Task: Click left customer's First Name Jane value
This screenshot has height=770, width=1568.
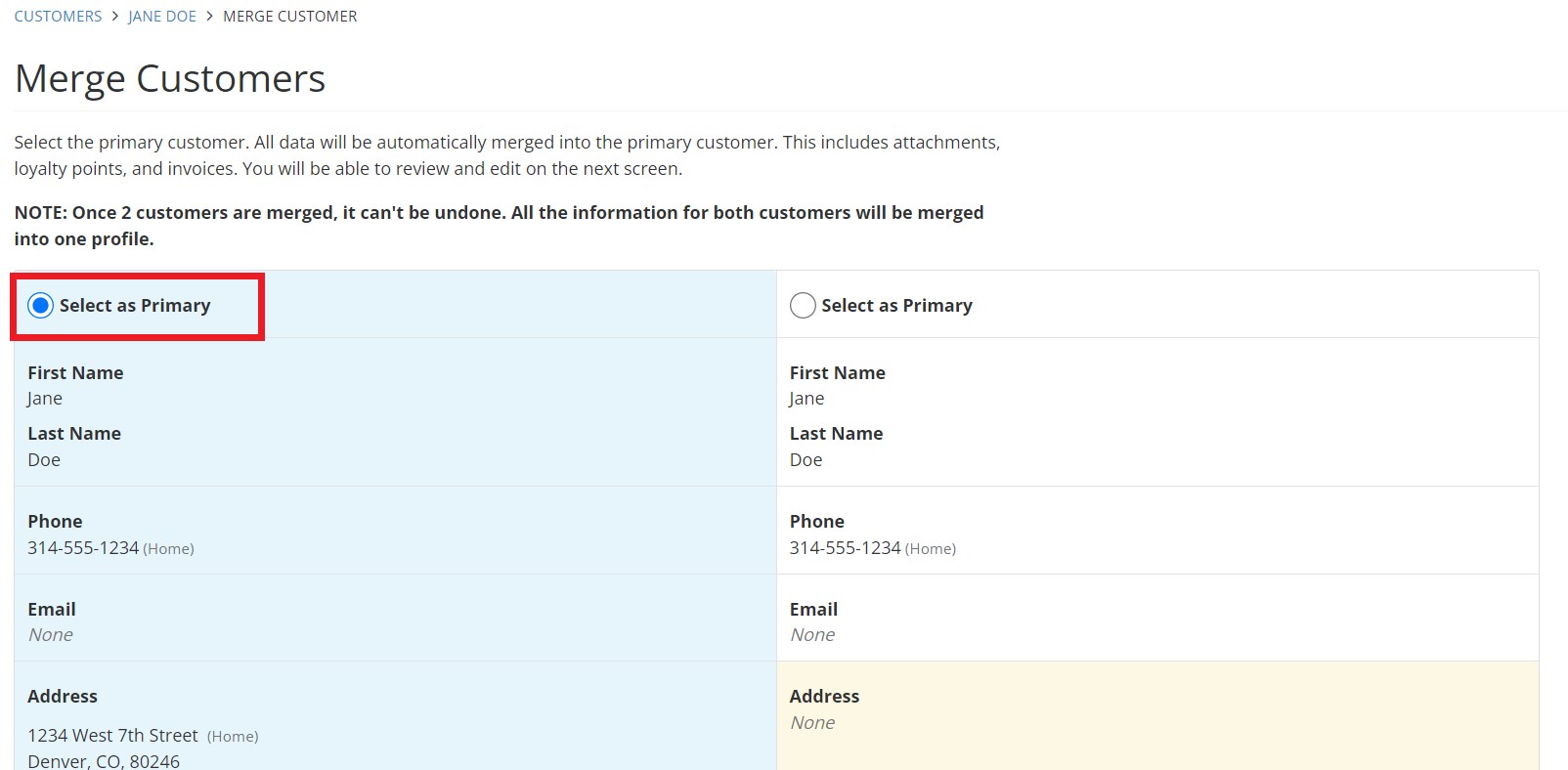Action: (x=45, y=399)
